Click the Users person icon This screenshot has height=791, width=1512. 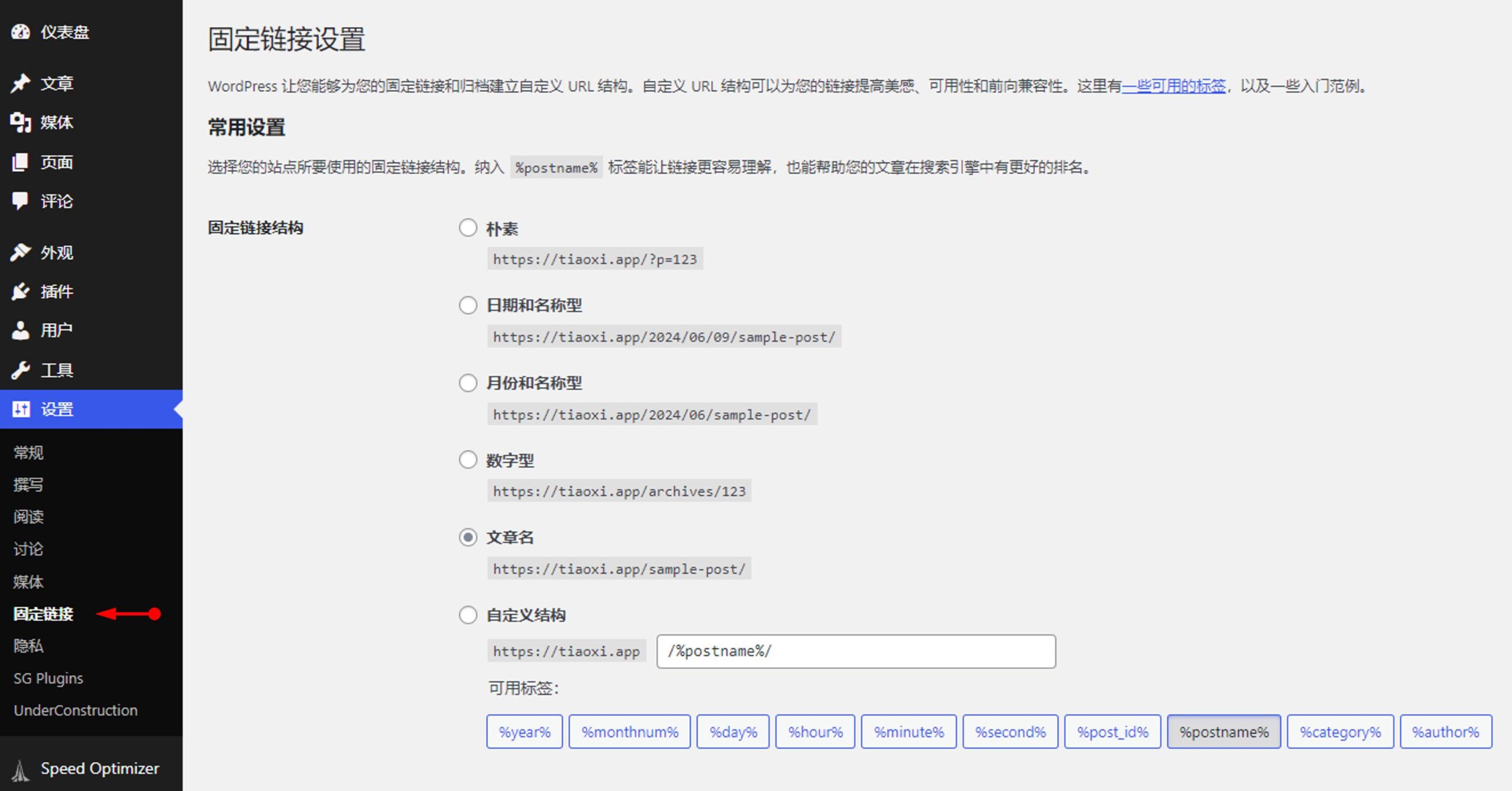coord(20,330)
